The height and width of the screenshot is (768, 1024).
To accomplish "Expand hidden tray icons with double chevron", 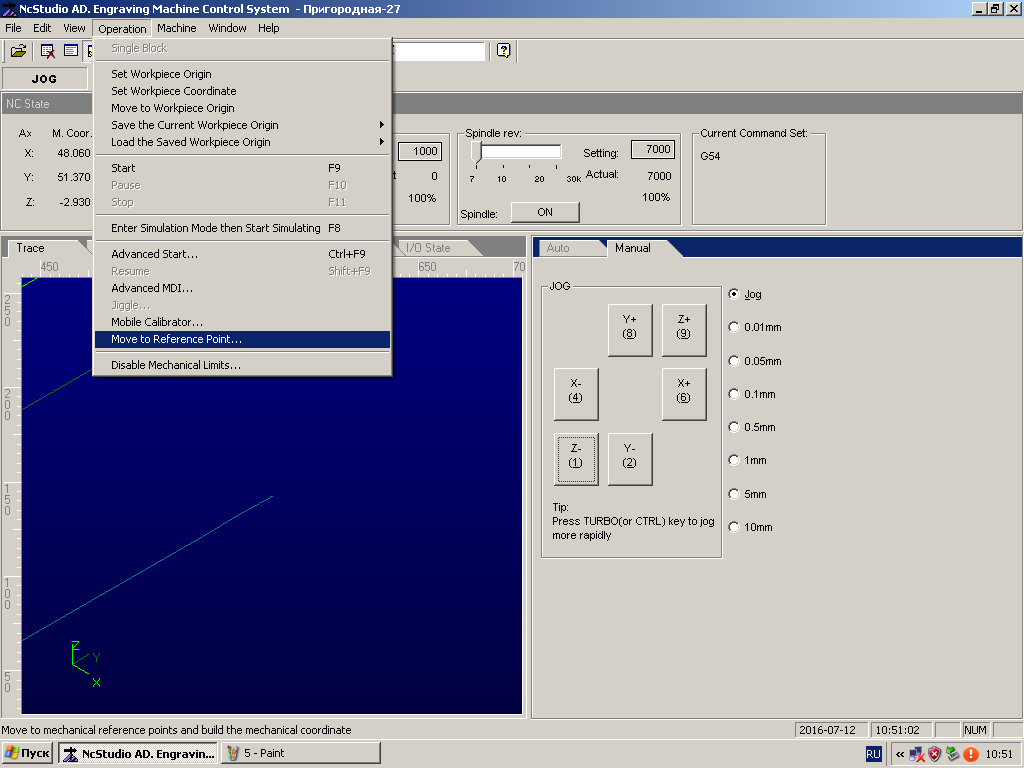I will click(x=900, y=754).
